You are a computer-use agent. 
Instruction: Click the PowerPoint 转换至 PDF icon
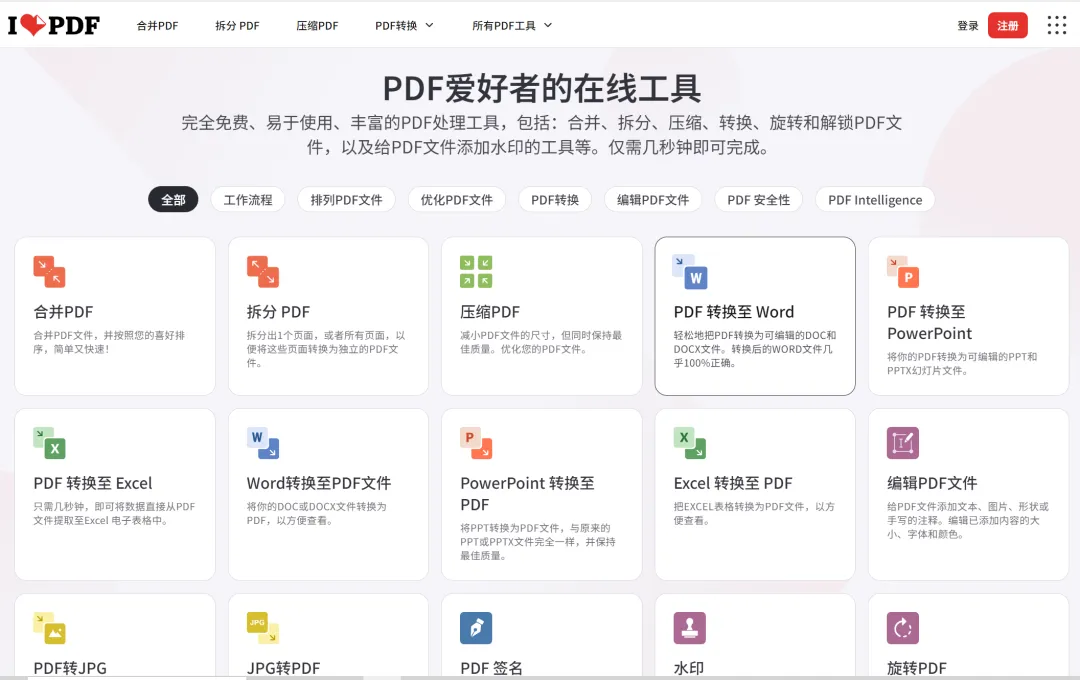coord(476,443)
